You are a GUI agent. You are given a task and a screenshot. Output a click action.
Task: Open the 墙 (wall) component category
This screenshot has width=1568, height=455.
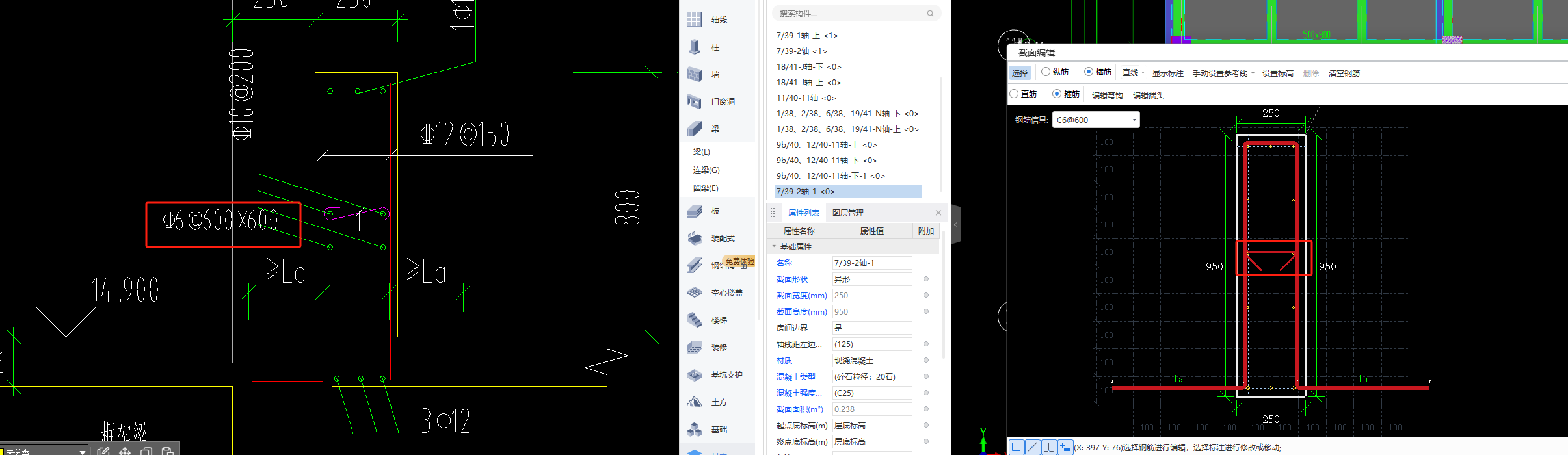pos(718,75)
